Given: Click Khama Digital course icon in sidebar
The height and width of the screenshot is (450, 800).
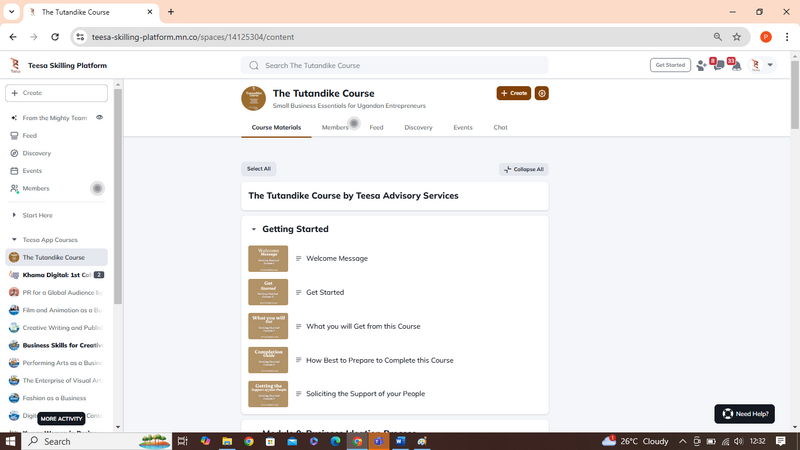Looking at the screenshot, I should 14,275.
